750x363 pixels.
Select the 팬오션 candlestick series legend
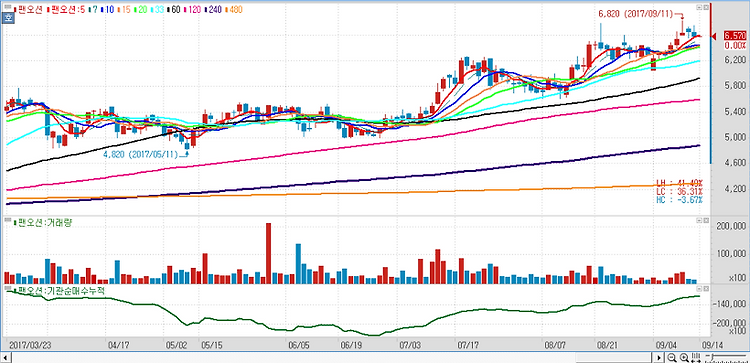click(x=29, y=9)
